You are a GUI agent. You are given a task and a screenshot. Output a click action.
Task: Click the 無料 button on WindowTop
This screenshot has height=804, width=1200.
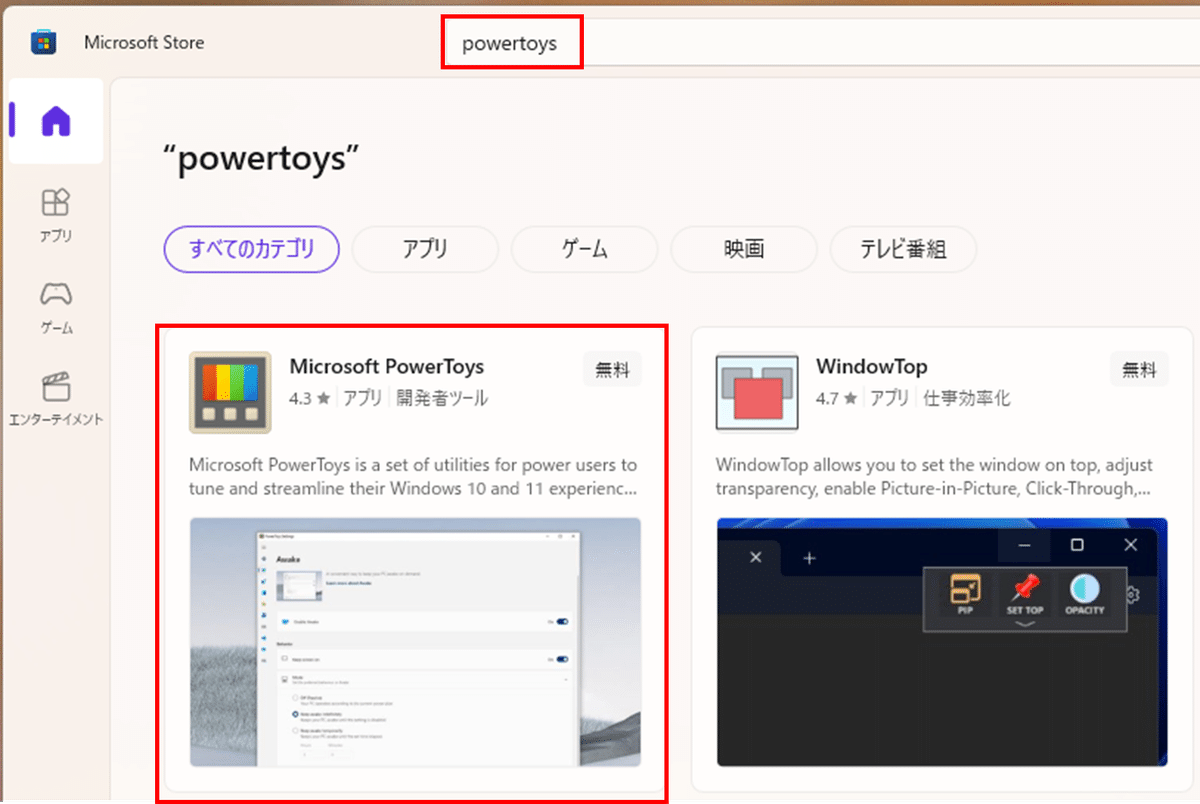tap(1139, 369)
